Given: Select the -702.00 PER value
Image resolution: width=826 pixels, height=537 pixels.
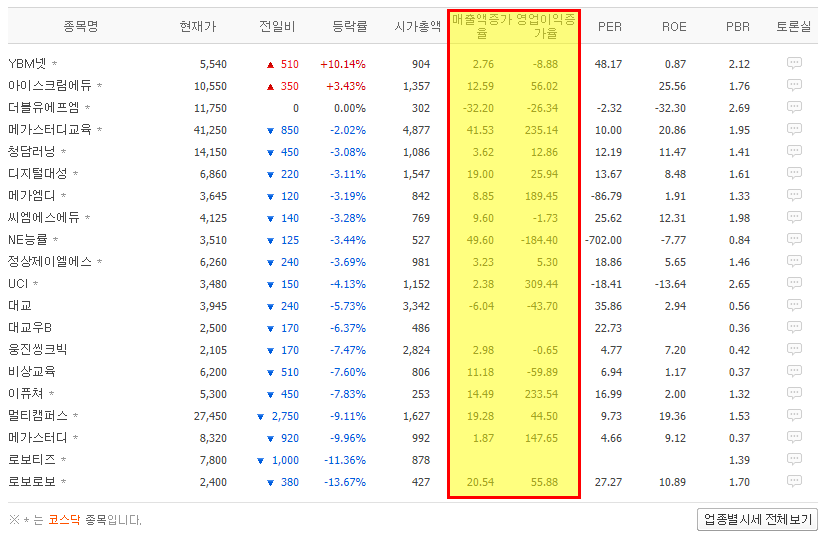Looking at the screenshot, I should coord(603,240).
